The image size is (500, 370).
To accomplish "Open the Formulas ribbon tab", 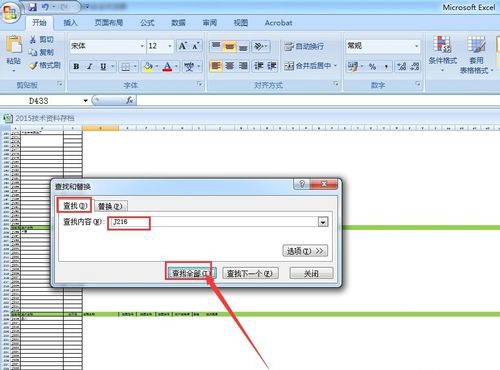I will (147, 23).
